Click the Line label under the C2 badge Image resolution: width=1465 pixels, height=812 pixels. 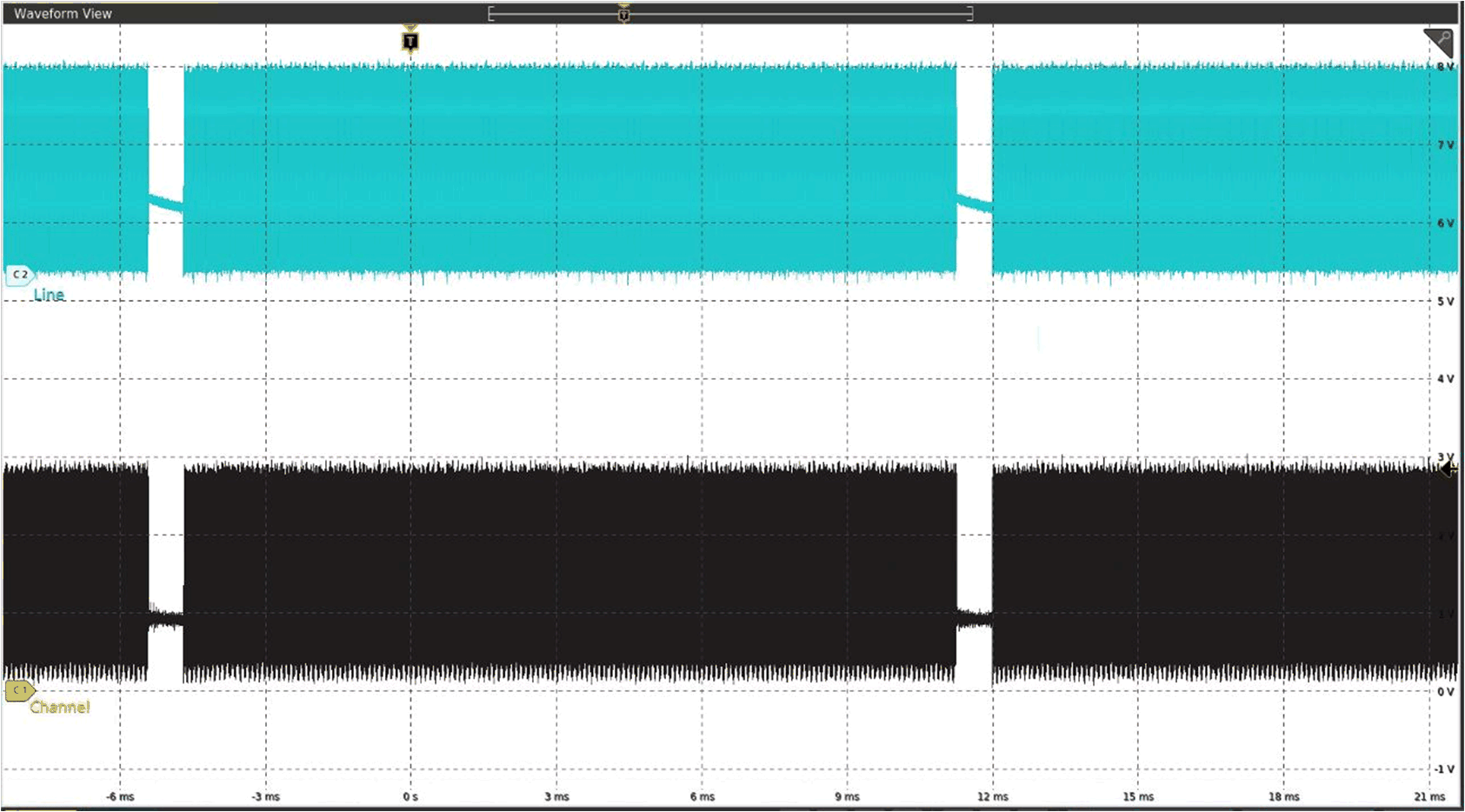49,295
